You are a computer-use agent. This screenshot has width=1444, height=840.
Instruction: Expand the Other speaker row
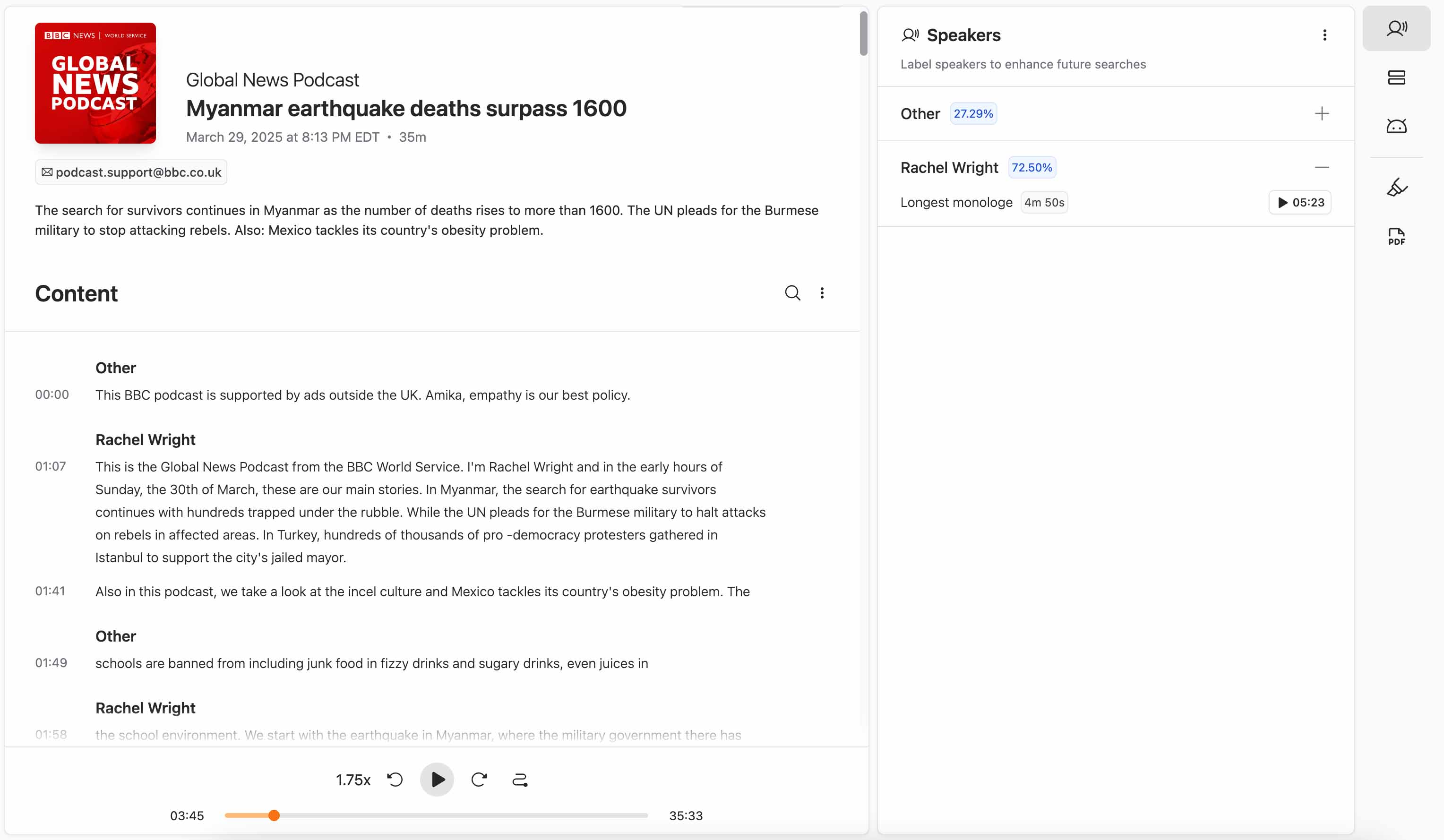pos(1321,113)
